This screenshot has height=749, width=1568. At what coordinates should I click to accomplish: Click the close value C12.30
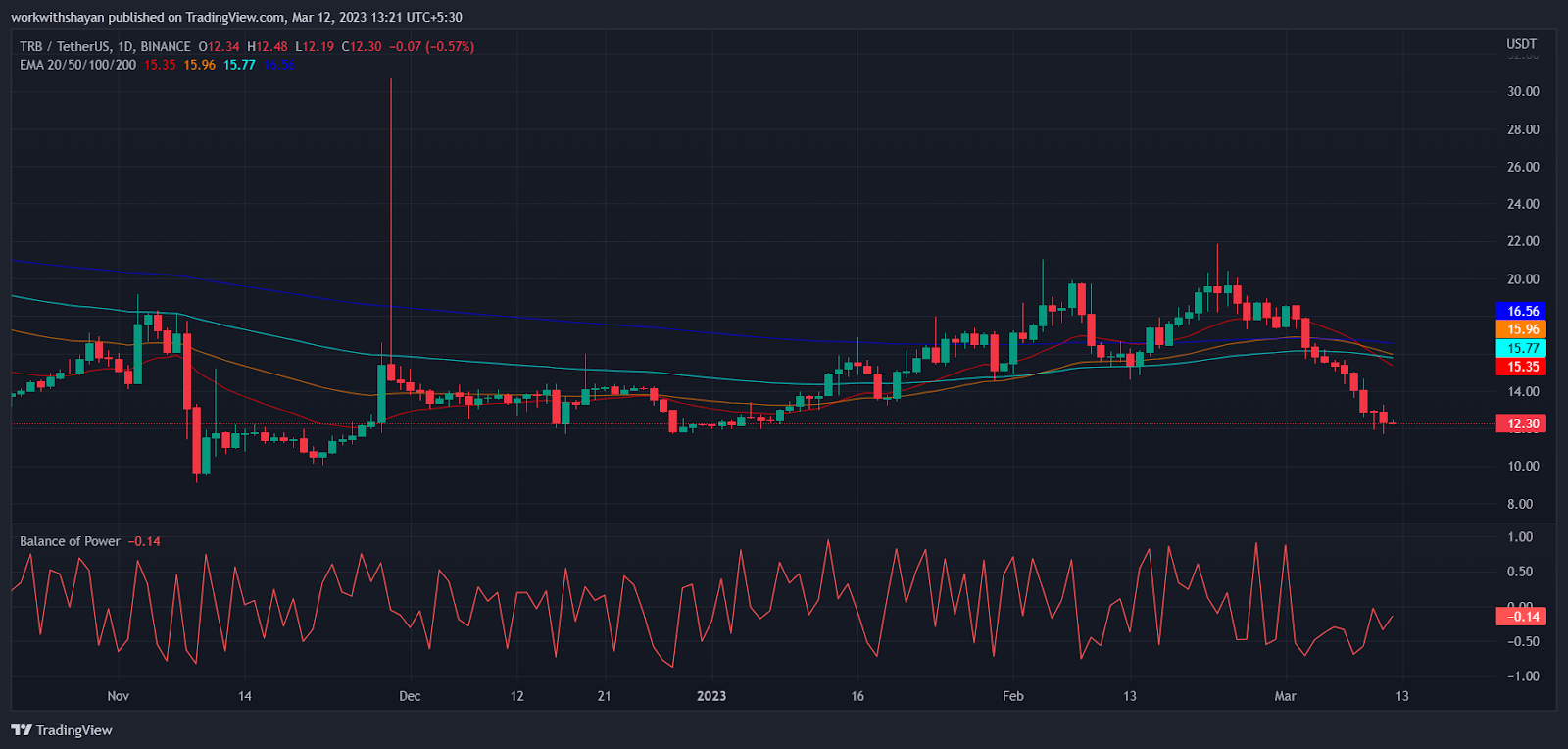click(x=362, y=46)
